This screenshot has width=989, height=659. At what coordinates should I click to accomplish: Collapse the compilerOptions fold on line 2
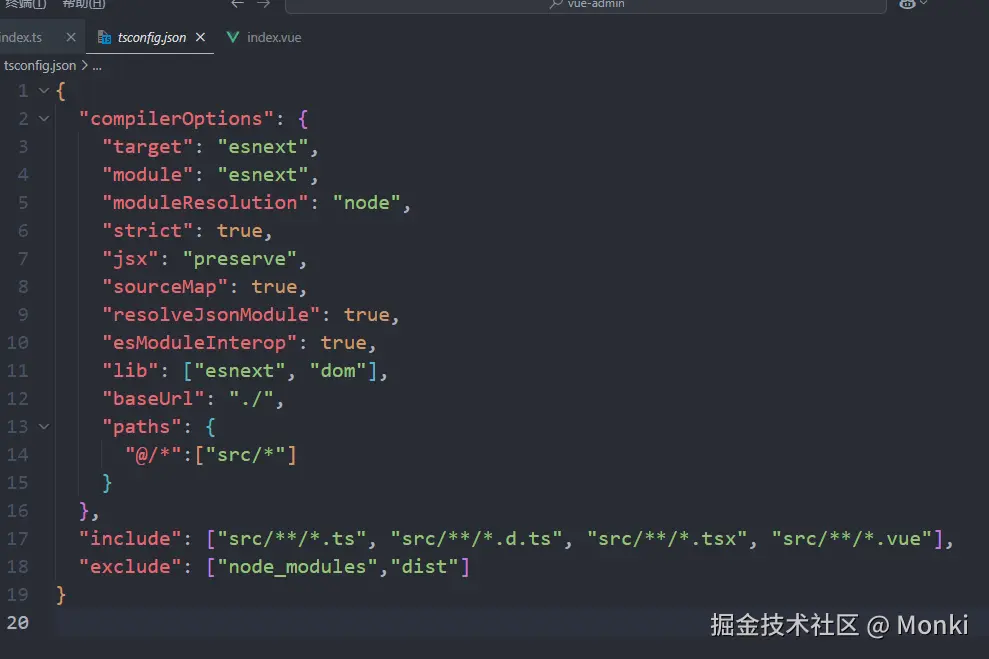click(44, 119)
